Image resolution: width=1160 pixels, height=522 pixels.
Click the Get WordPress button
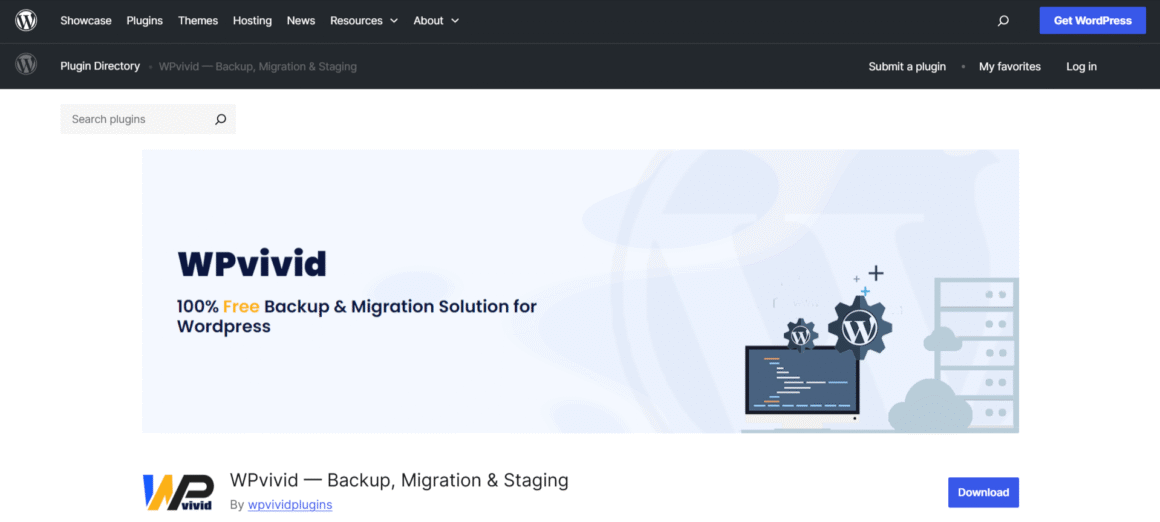click(x=1093, y=21)
